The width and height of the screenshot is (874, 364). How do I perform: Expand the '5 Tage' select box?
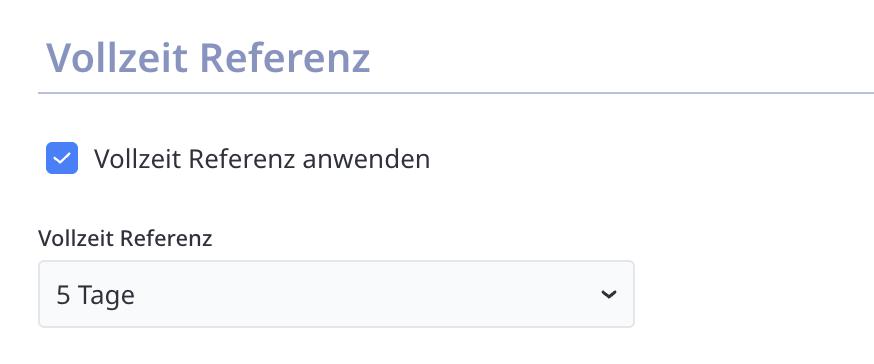pos(336,294)
